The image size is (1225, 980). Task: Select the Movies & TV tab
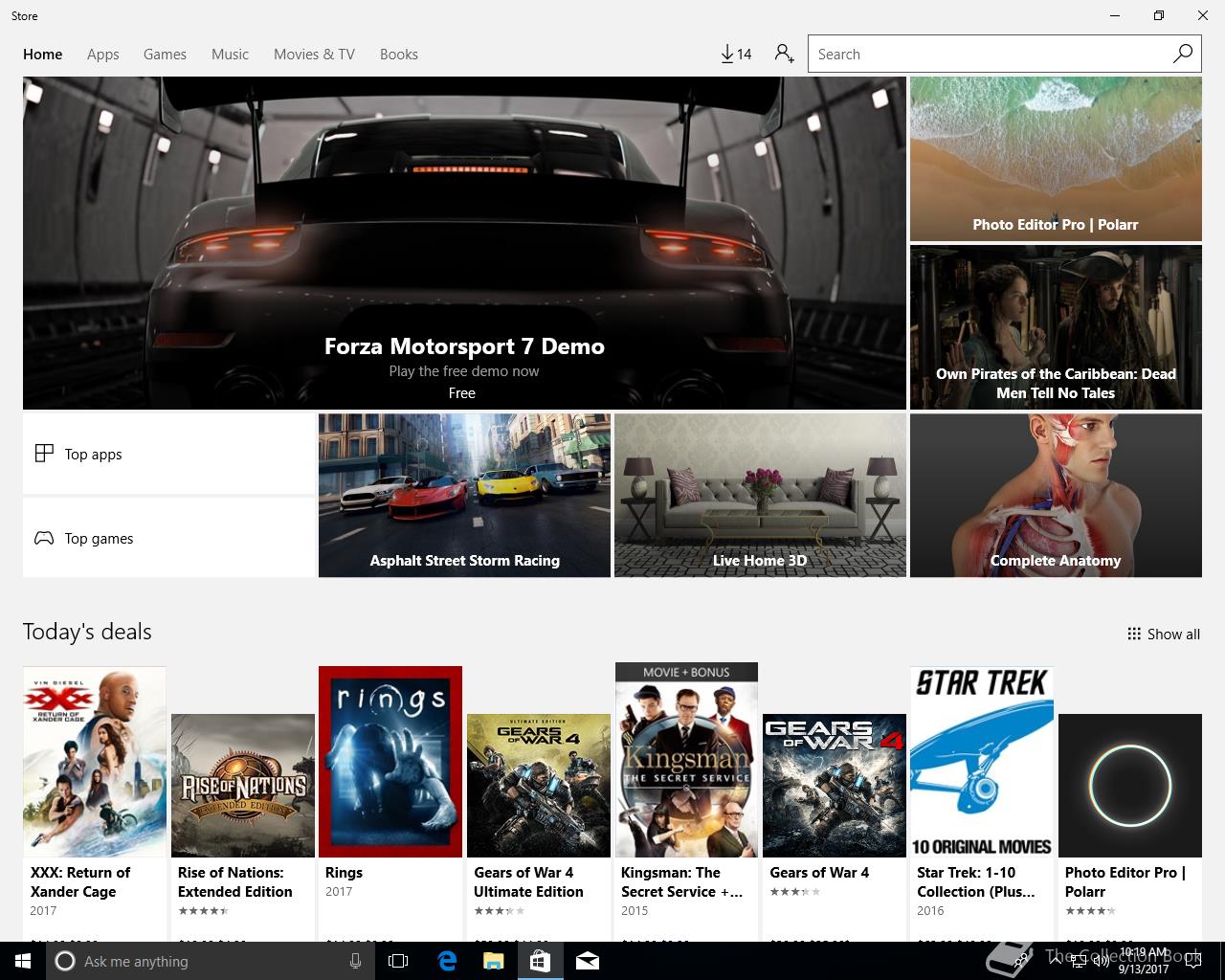[314, 55]
